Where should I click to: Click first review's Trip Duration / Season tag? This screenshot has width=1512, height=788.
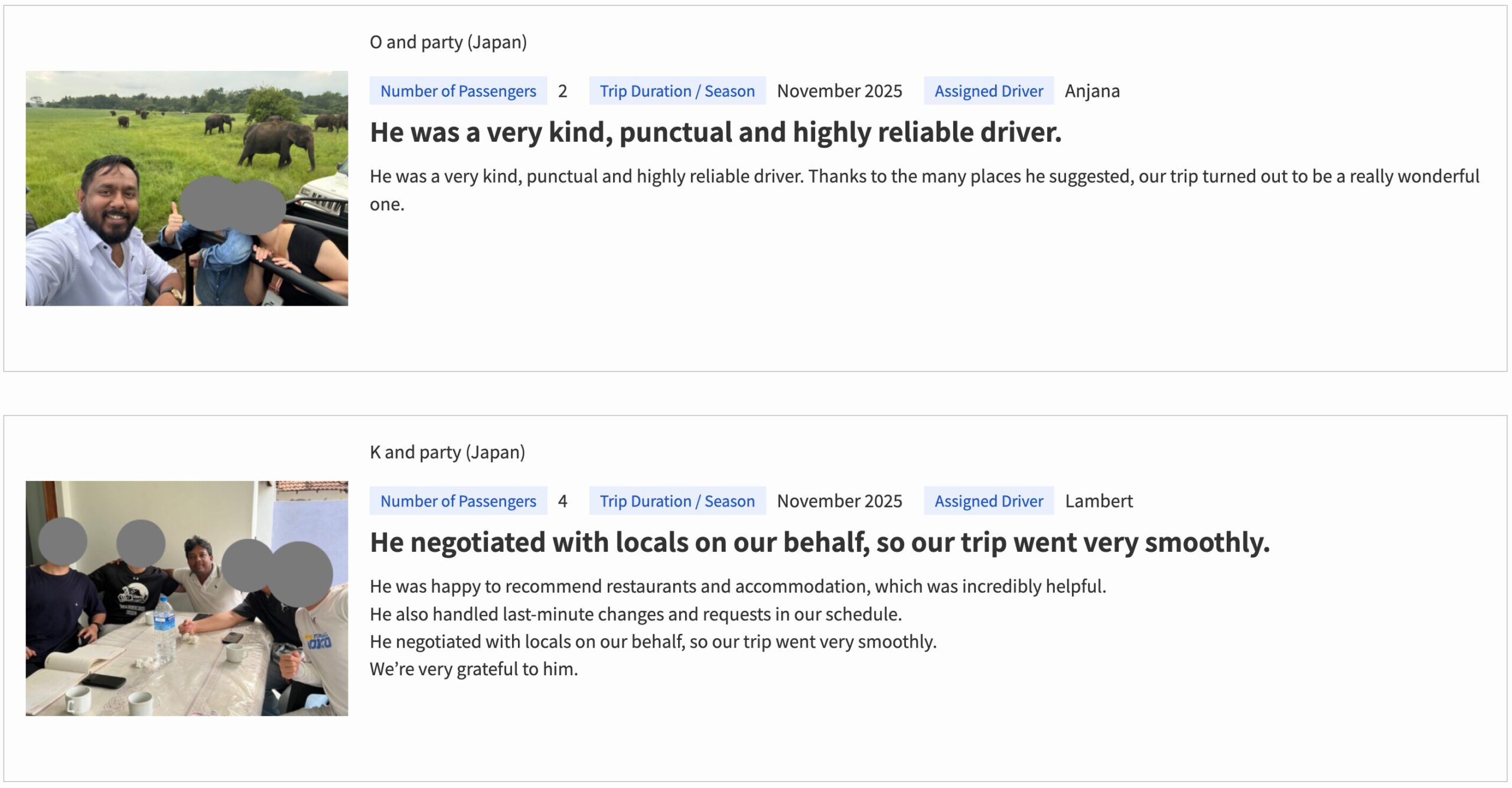coord(677,91)
